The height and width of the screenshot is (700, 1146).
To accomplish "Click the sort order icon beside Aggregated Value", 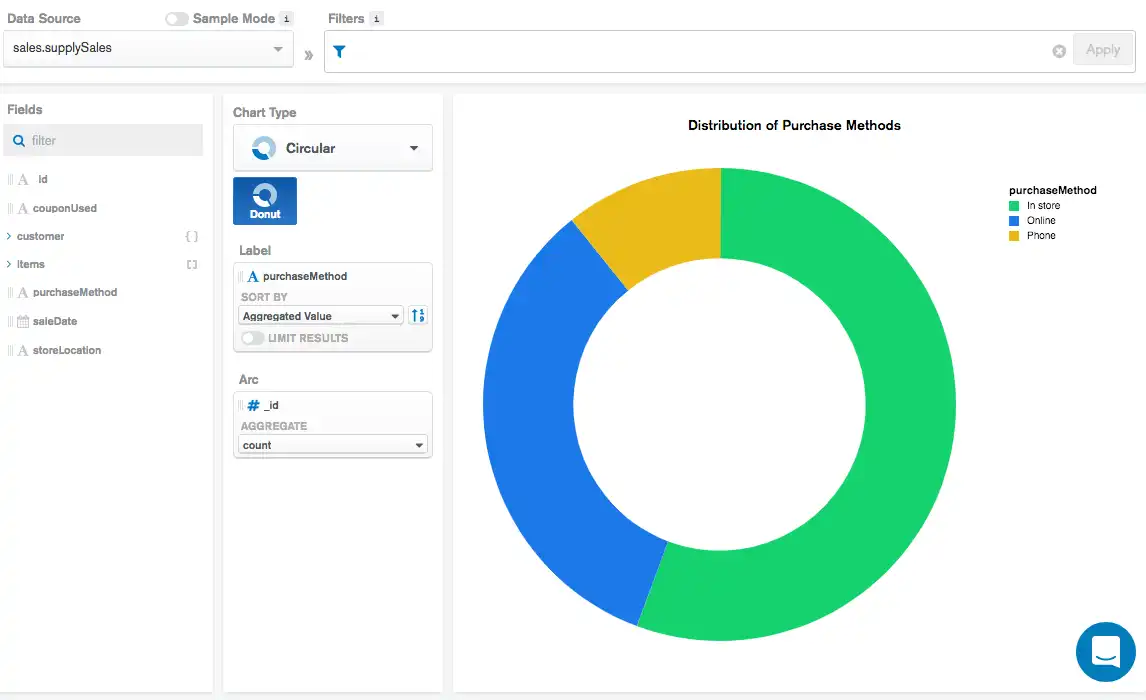I will pyautogui.click(x=417, y=314).
